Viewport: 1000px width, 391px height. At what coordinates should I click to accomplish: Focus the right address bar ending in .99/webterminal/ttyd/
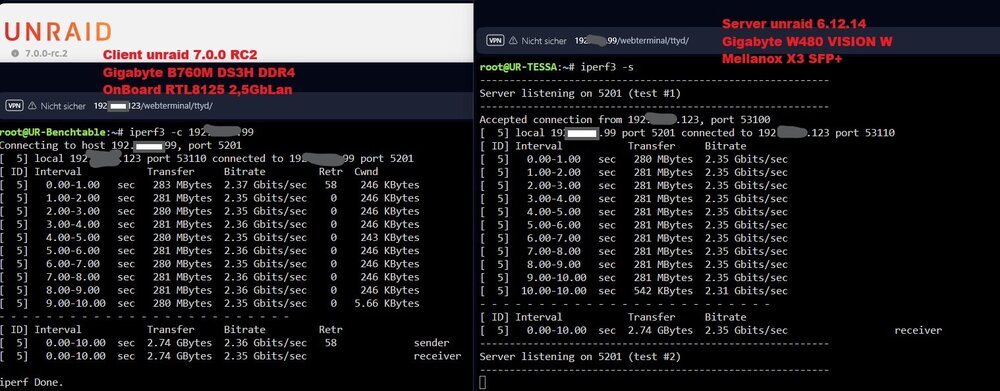click(631, 40)
